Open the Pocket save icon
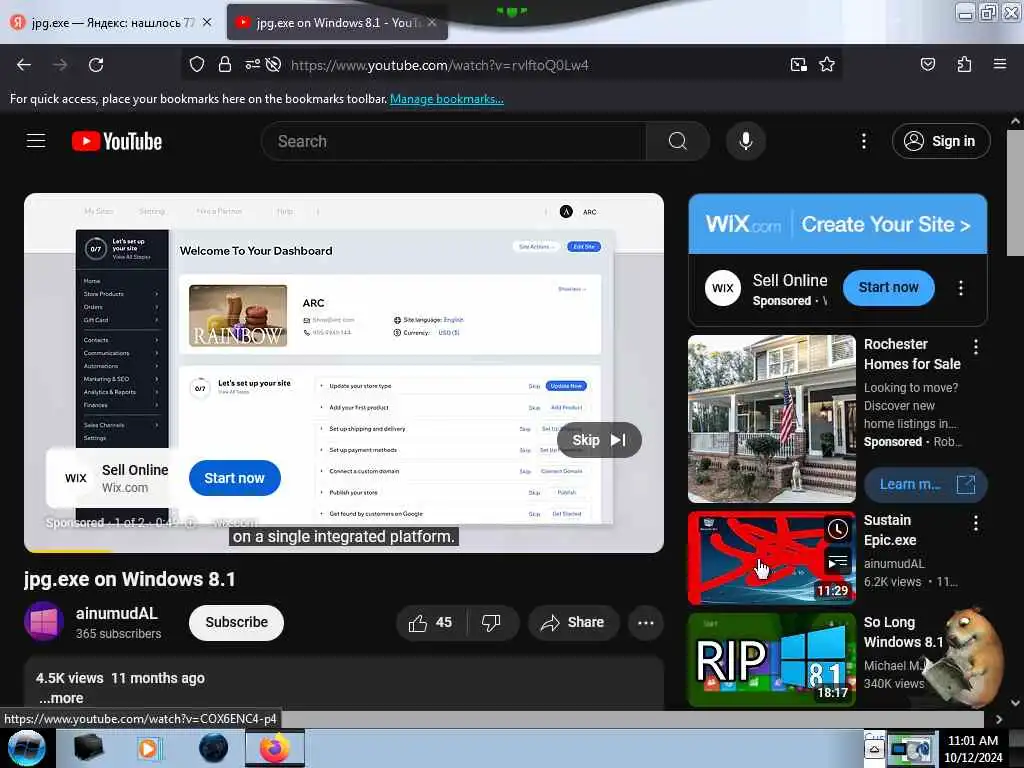Image resolution: width=1024 pixels, height=768 pixels. point(927,64)
